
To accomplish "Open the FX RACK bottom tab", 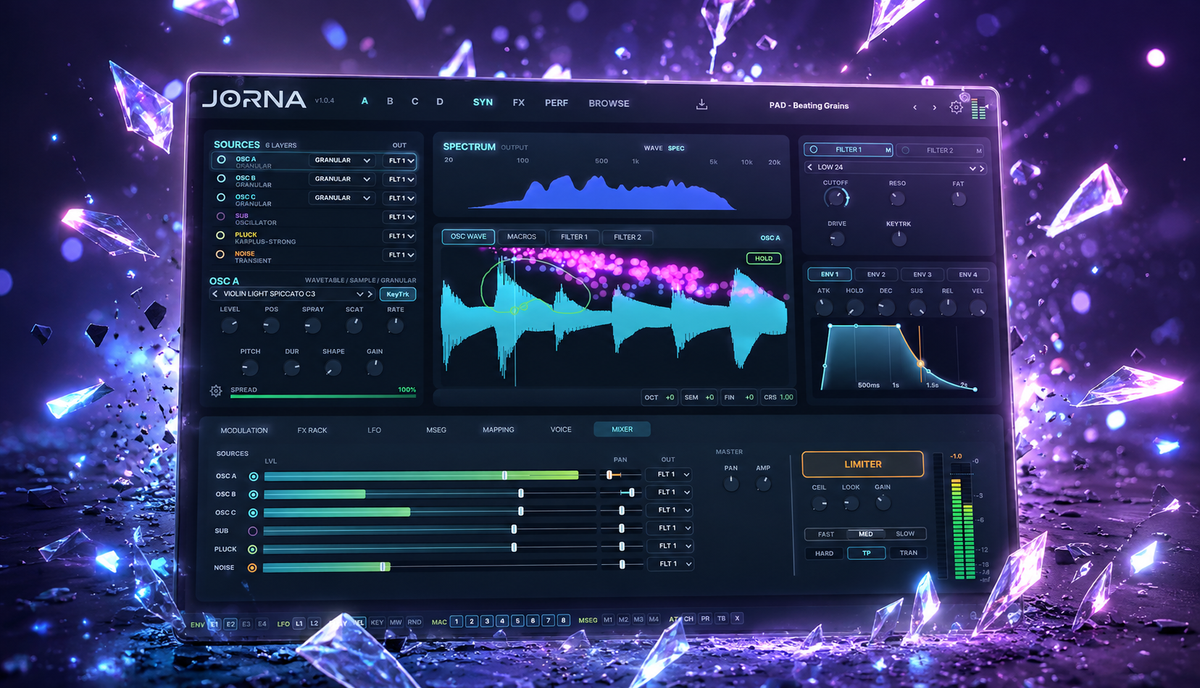I will [x=312, y=430].
